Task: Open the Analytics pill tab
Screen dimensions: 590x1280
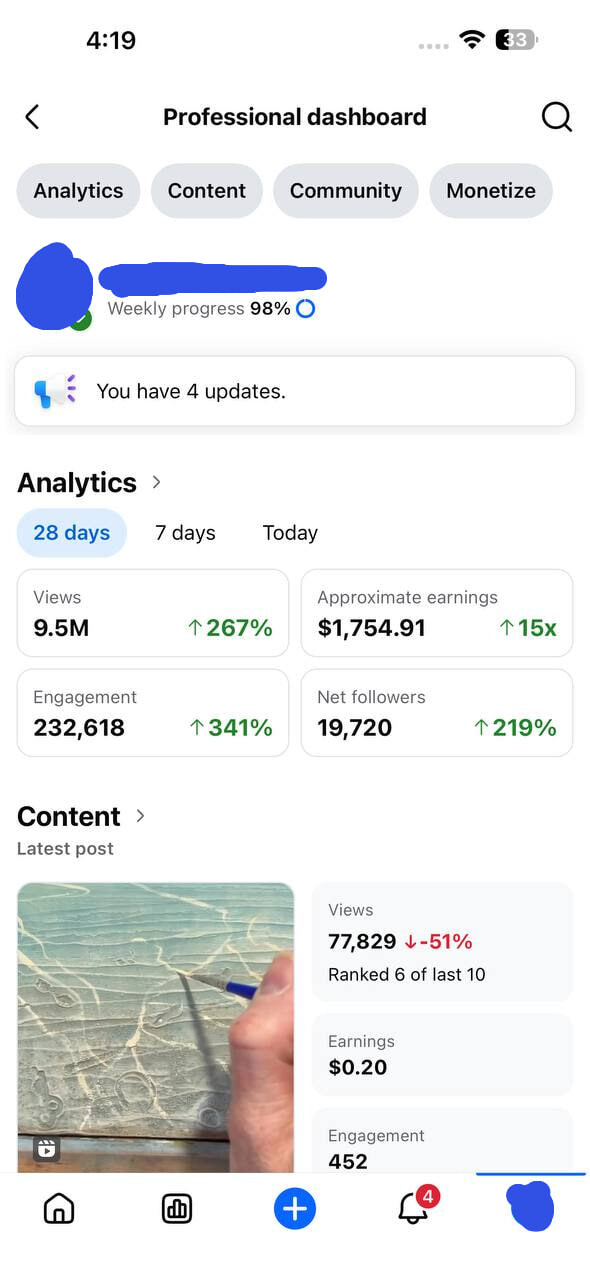Action: pos(78,191)
